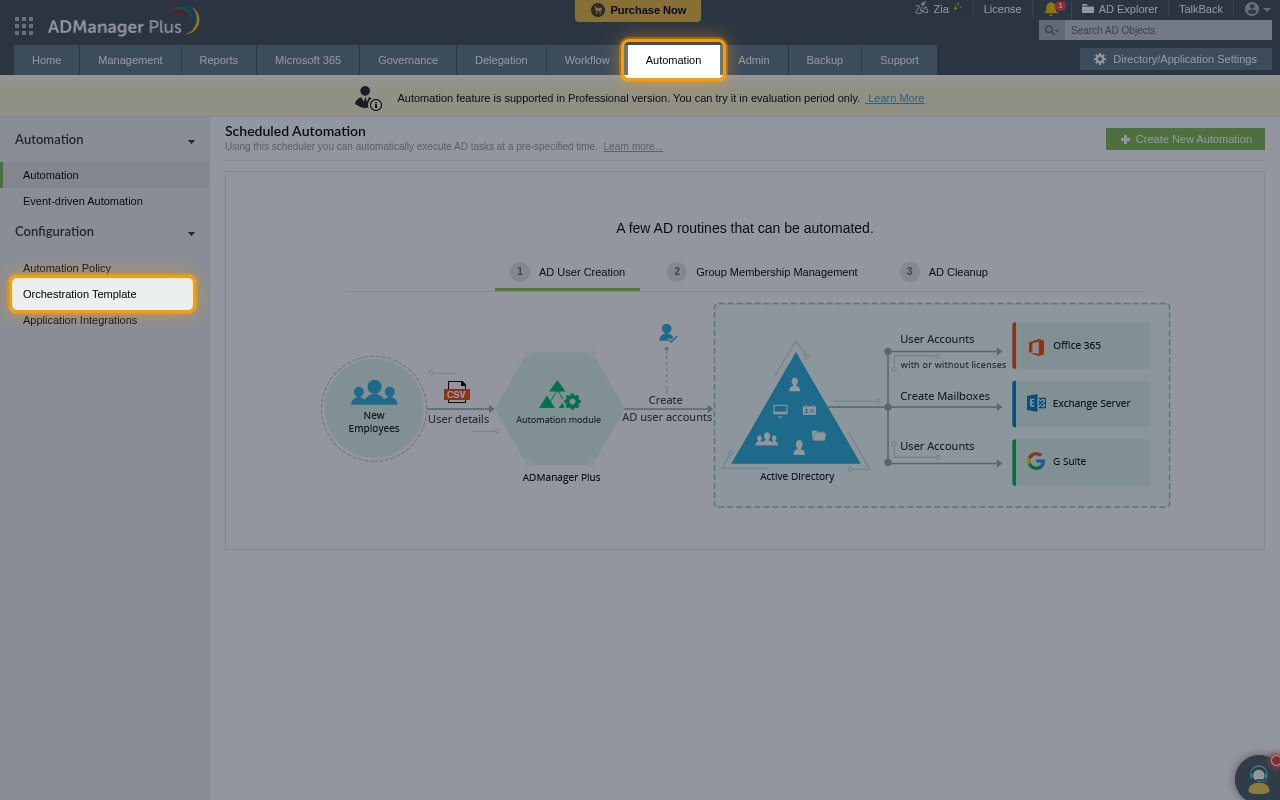Select the Automation tab
This screenshot has width=1280, height=800.
pos(674,60)
